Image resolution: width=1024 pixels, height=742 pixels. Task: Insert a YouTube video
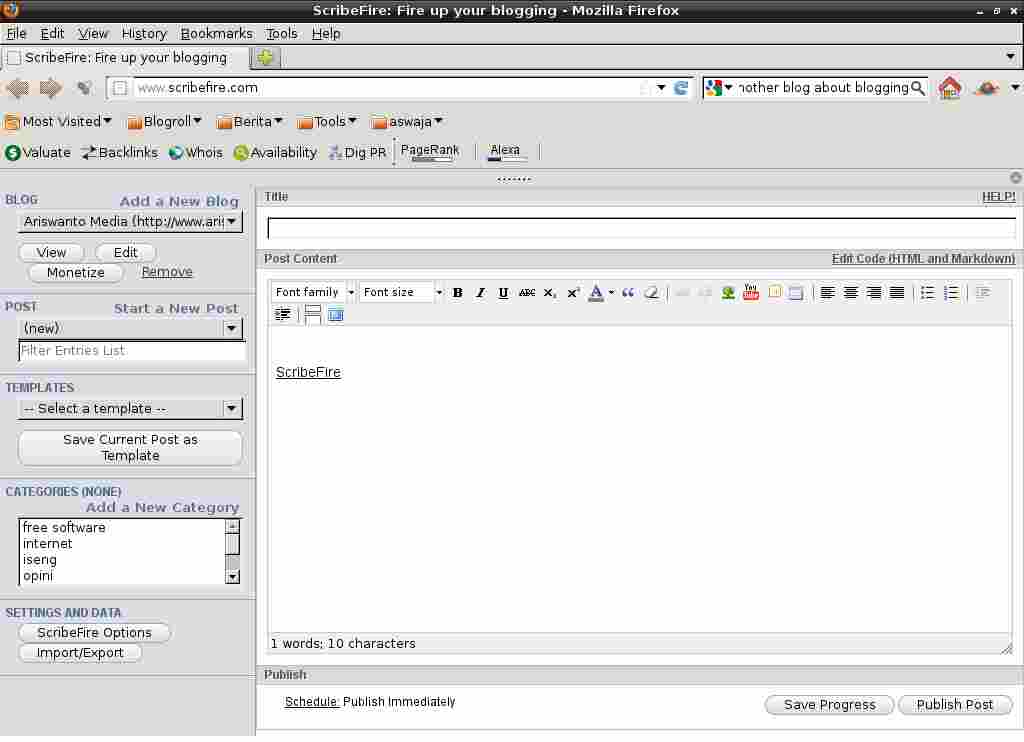[751, 293]
